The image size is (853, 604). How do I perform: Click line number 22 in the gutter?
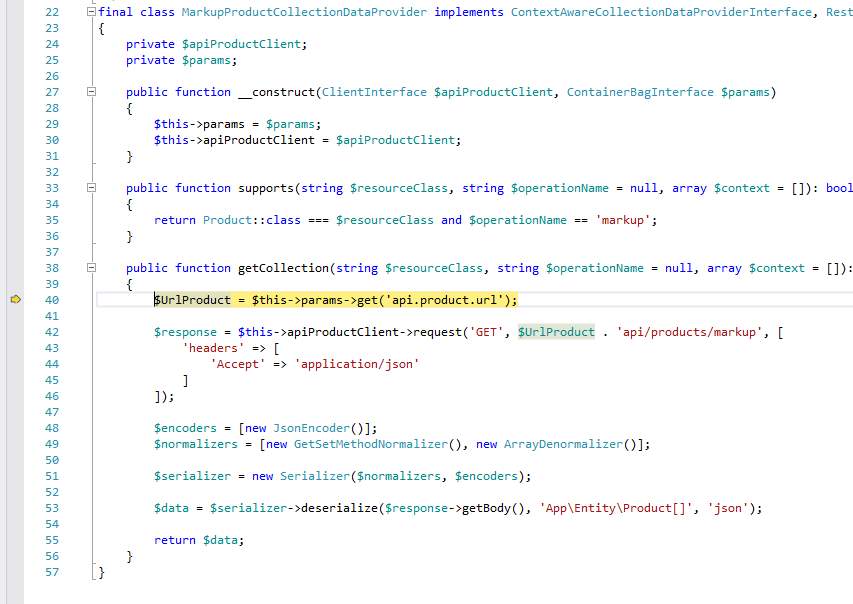pos(52,12)
